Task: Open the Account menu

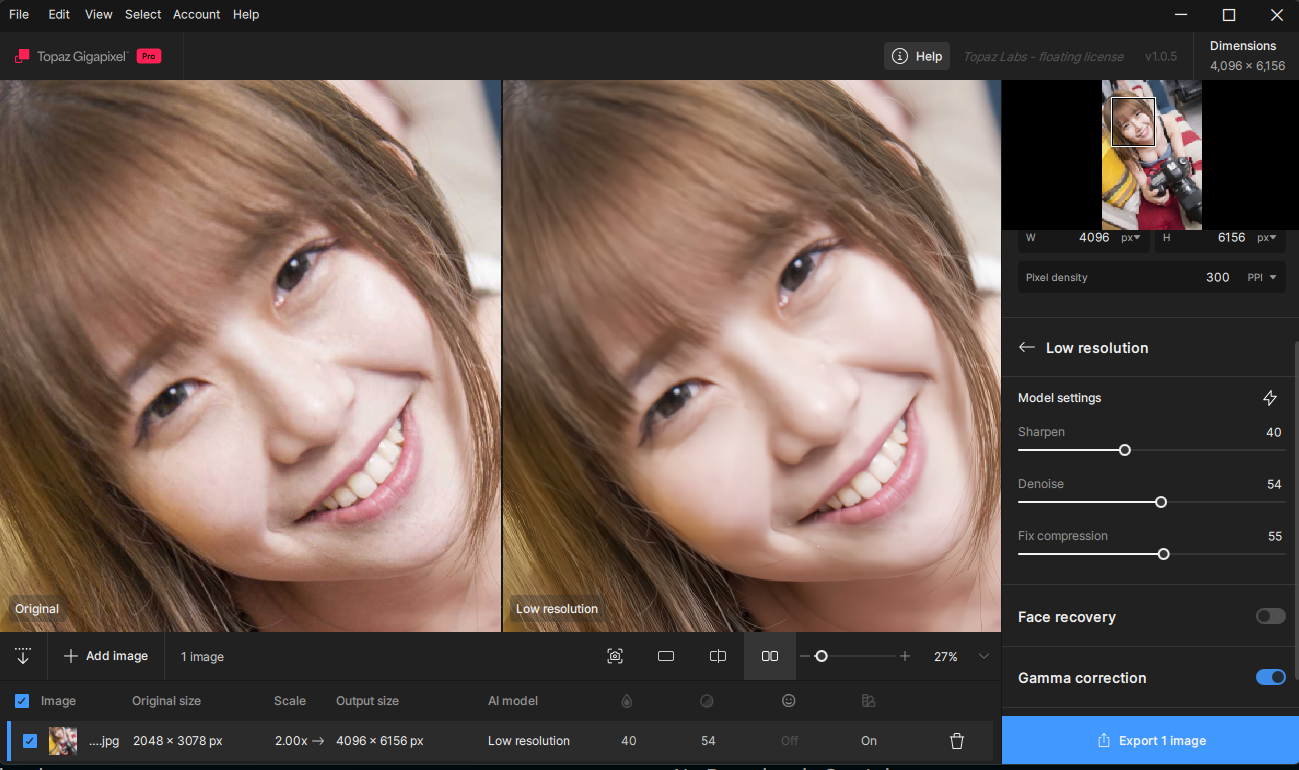Action: (x=196, y=15)
